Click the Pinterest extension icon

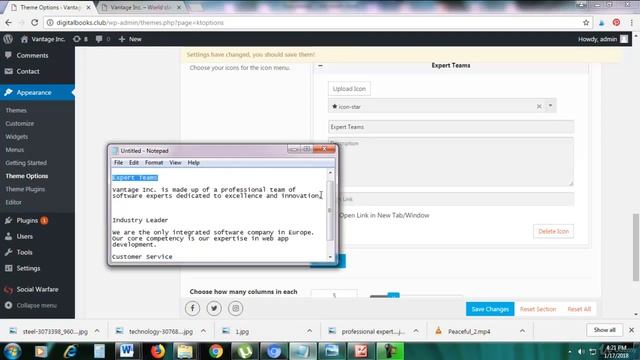click(x=616, y=23)
